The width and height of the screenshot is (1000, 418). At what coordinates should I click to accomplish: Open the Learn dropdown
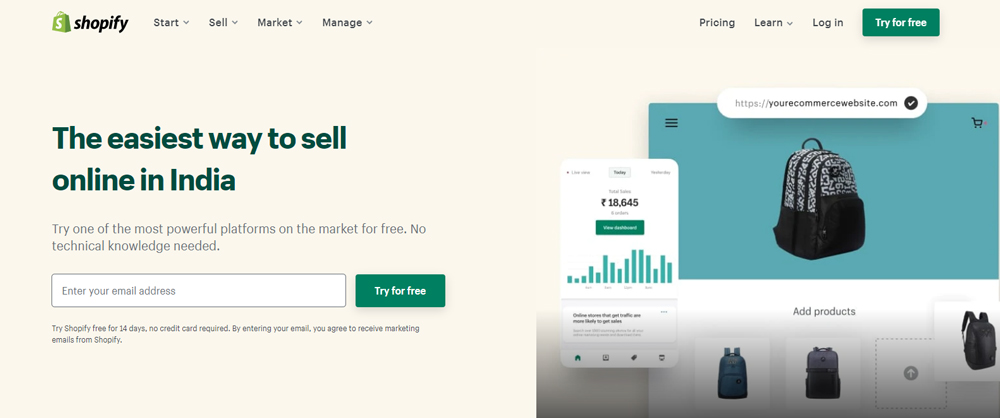[x=773, y=22]
